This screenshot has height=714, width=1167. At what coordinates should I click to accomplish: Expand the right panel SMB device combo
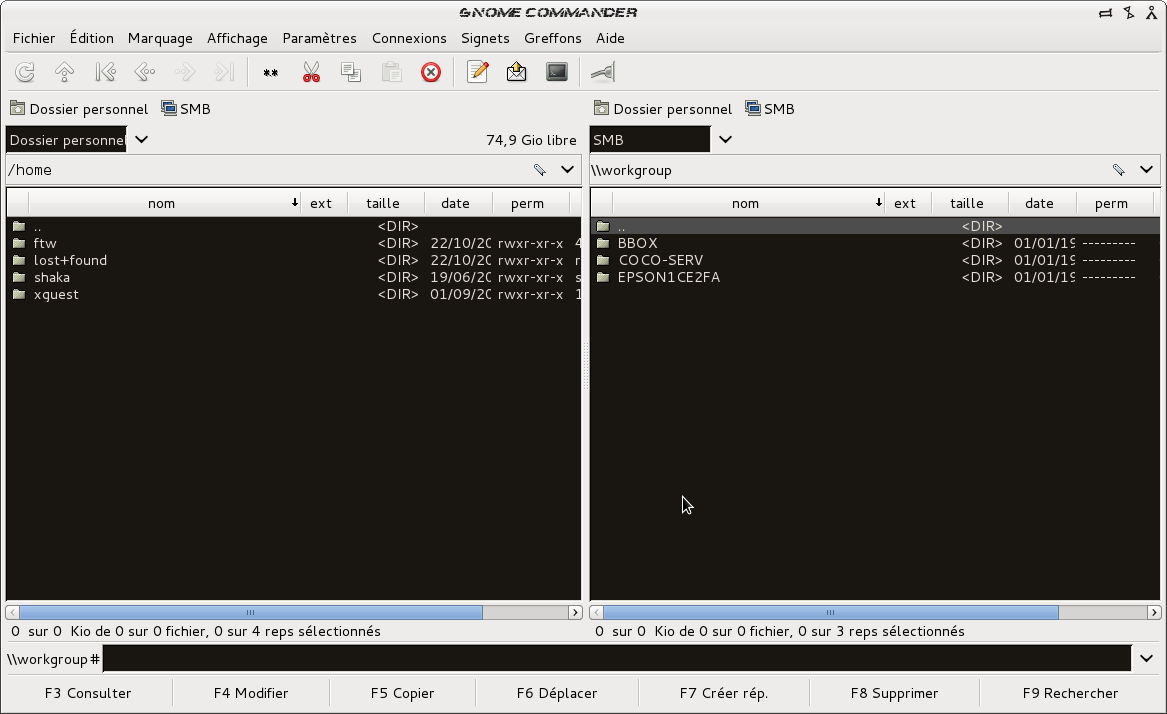726,139
